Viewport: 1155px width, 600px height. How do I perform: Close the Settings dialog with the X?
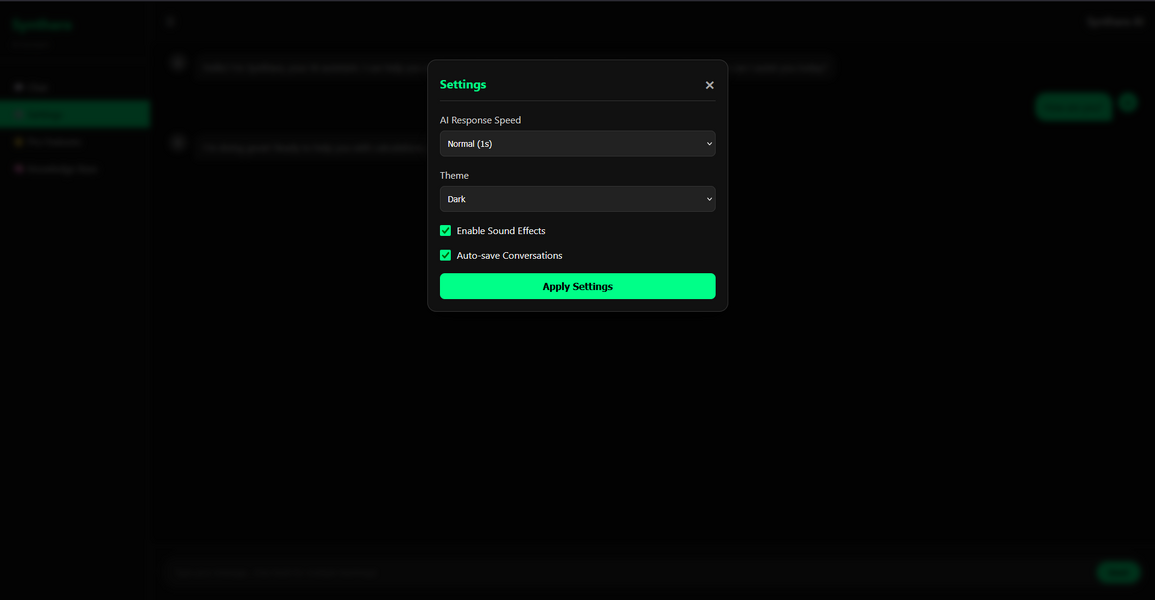click(x=709, y=85)
